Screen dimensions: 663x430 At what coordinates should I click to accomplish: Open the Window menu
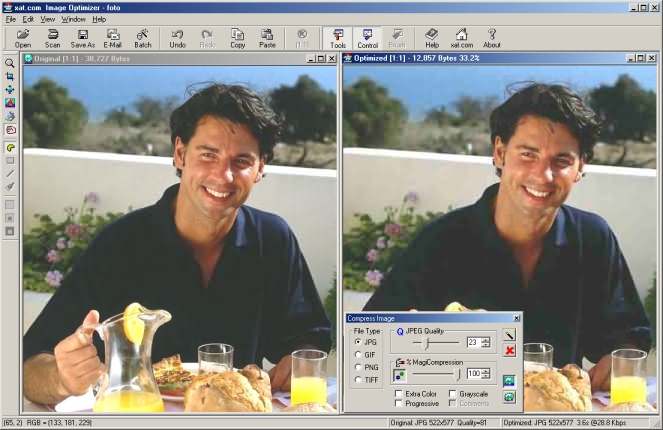click(x=73, y=19)
